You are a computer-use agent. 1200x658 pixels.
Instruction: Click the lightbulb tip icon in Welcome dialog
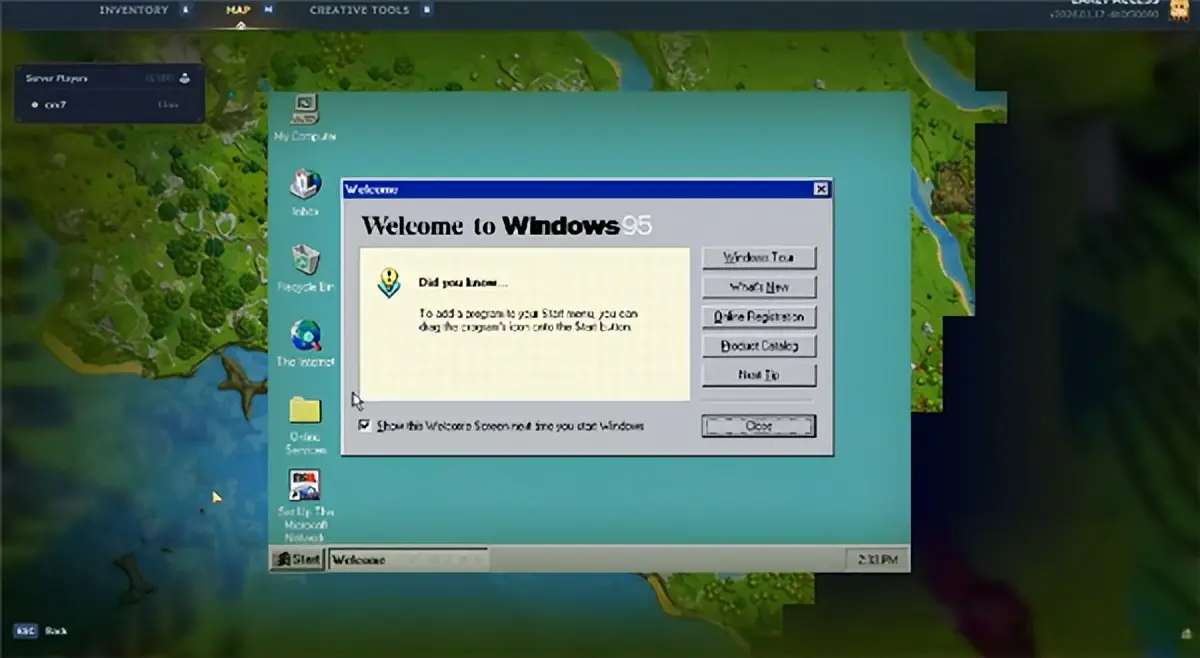389,282
